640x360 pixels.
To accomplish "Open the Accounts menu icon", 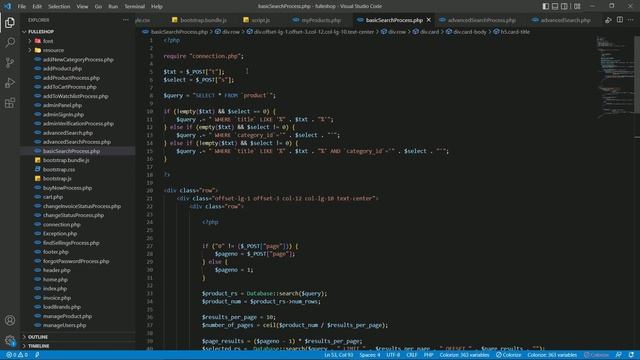I will [10, 320].
